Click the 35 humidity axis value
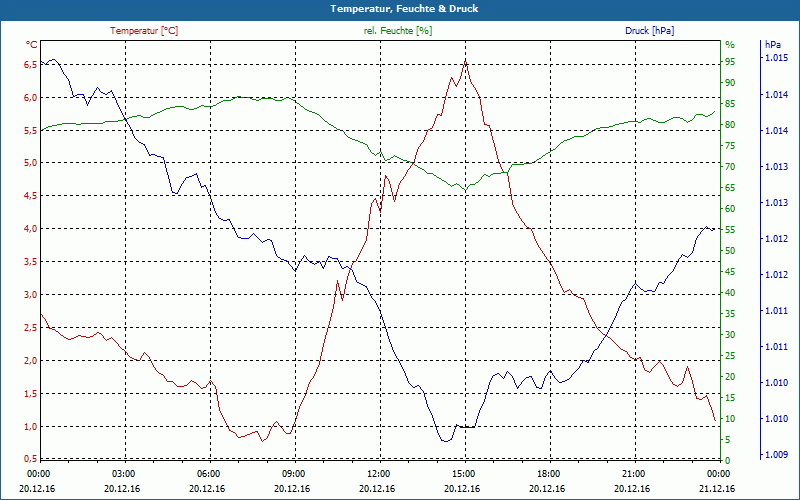The height and width of the screenshot is (500, 800). (x=730, y=314)
